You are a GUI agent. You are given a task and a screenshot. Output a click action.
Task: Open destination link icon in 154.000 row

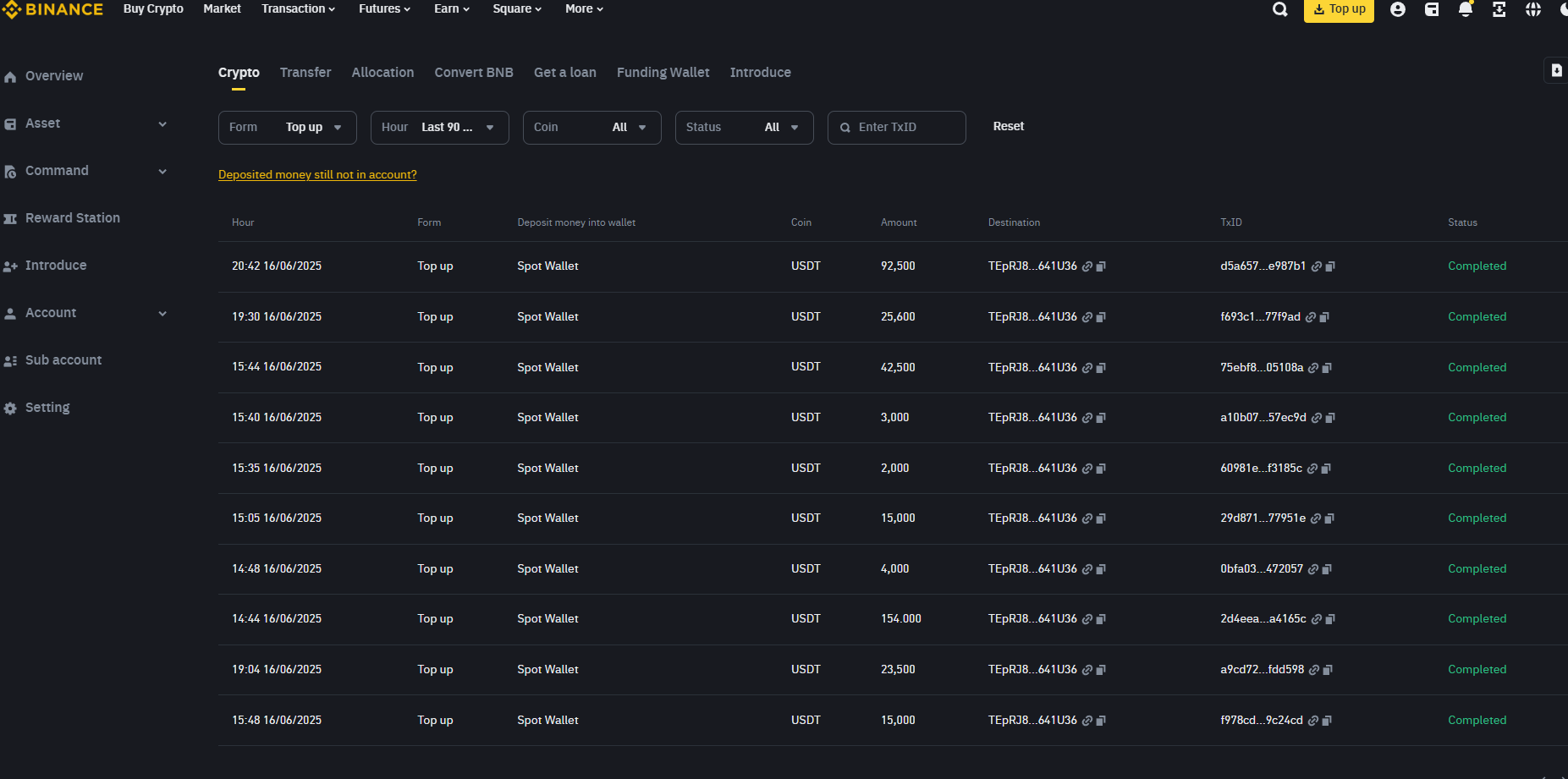(1087, 619)
